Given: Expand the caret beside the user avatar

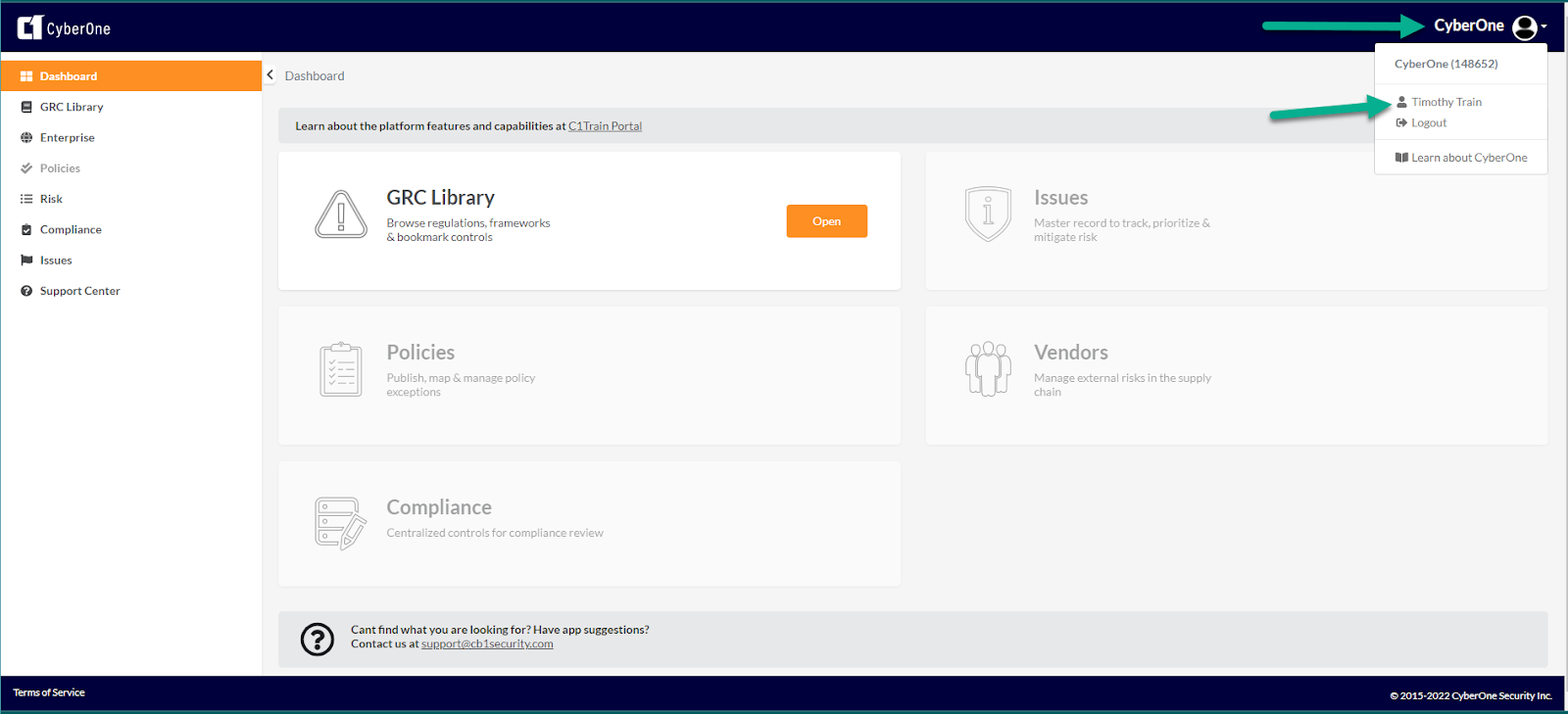Looking at the screenshot, I should click(x=1544, y=27).
